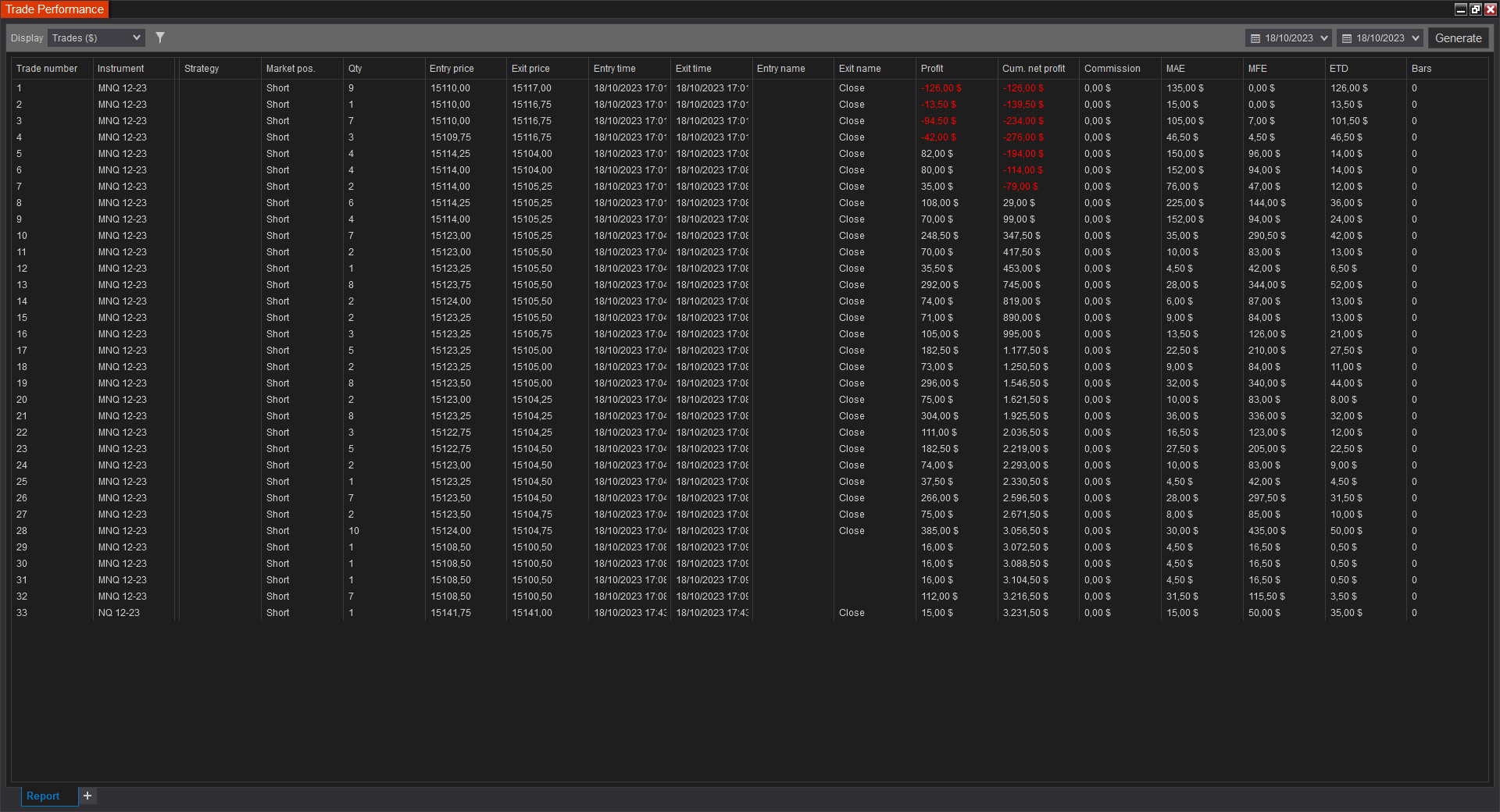Screen dimensions: 1500x812
Task: Open the start date calendar icon
Action: tap(1255, 38)
